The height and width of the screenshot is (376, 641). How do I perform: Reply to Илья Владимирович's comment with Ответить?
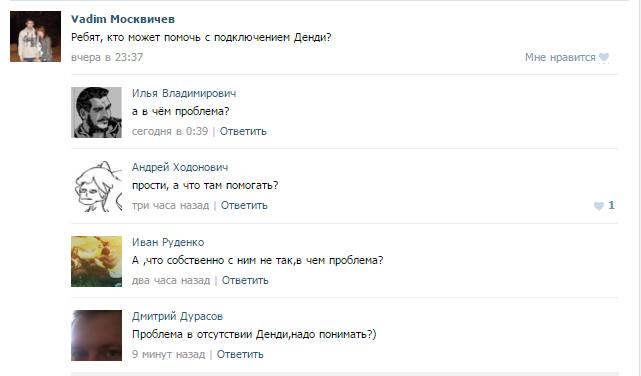(243, 131)
